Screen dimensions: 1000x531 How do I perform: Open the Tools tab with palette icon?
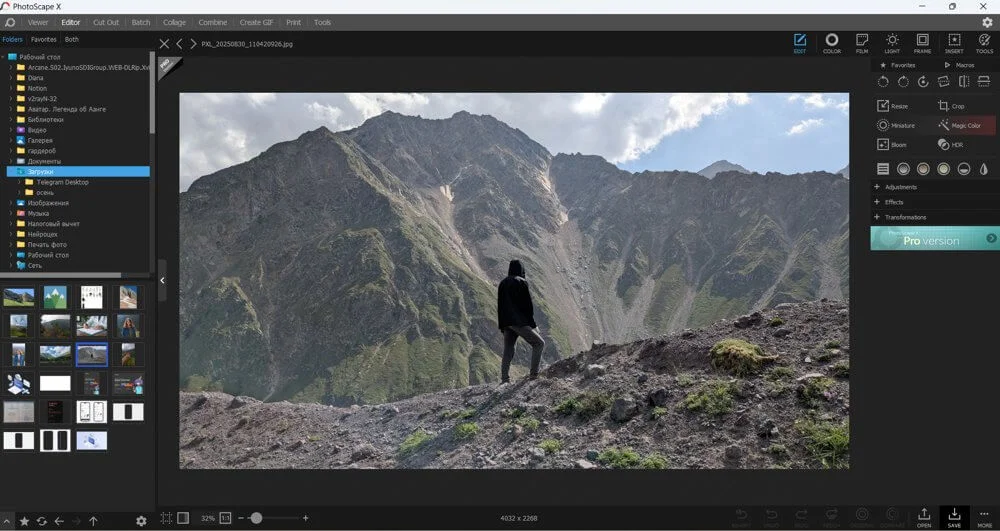click(x=984, y=43)
